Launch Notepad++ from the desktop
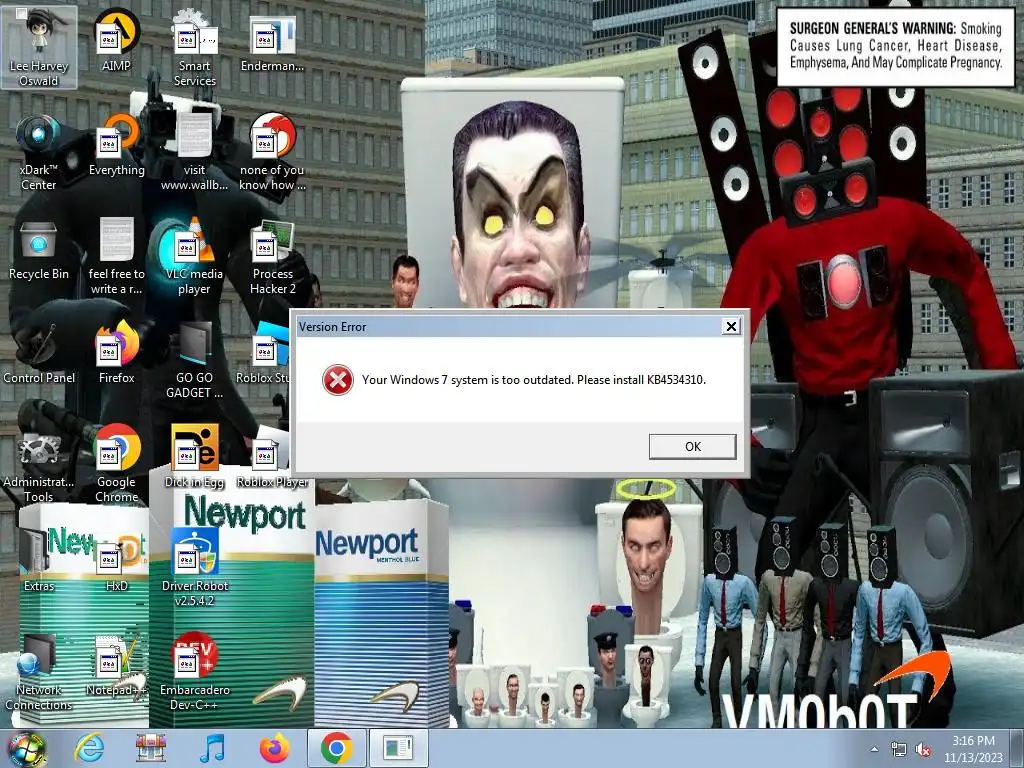The image size is (1024, 768). 116,666
